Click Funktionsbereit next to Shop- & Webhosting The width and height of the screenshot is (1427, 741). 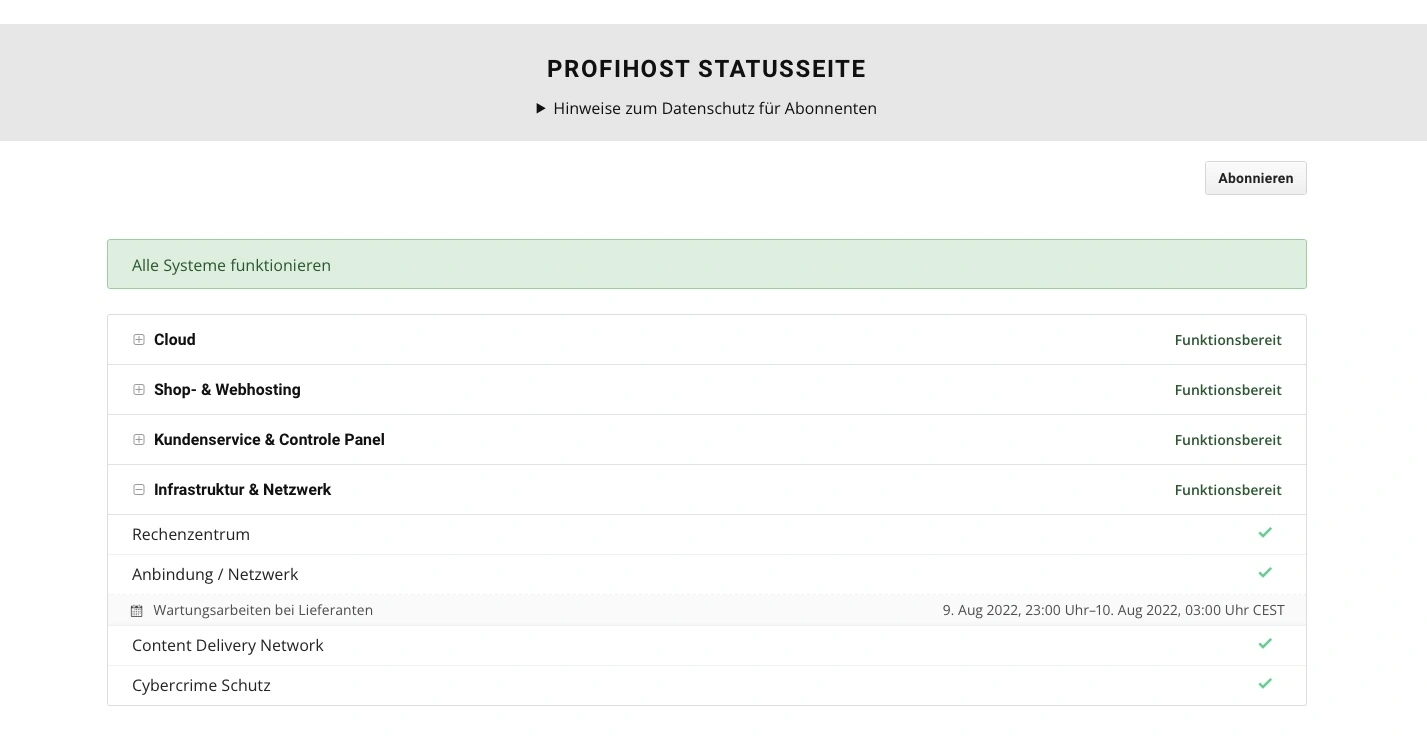[1228, 389]
